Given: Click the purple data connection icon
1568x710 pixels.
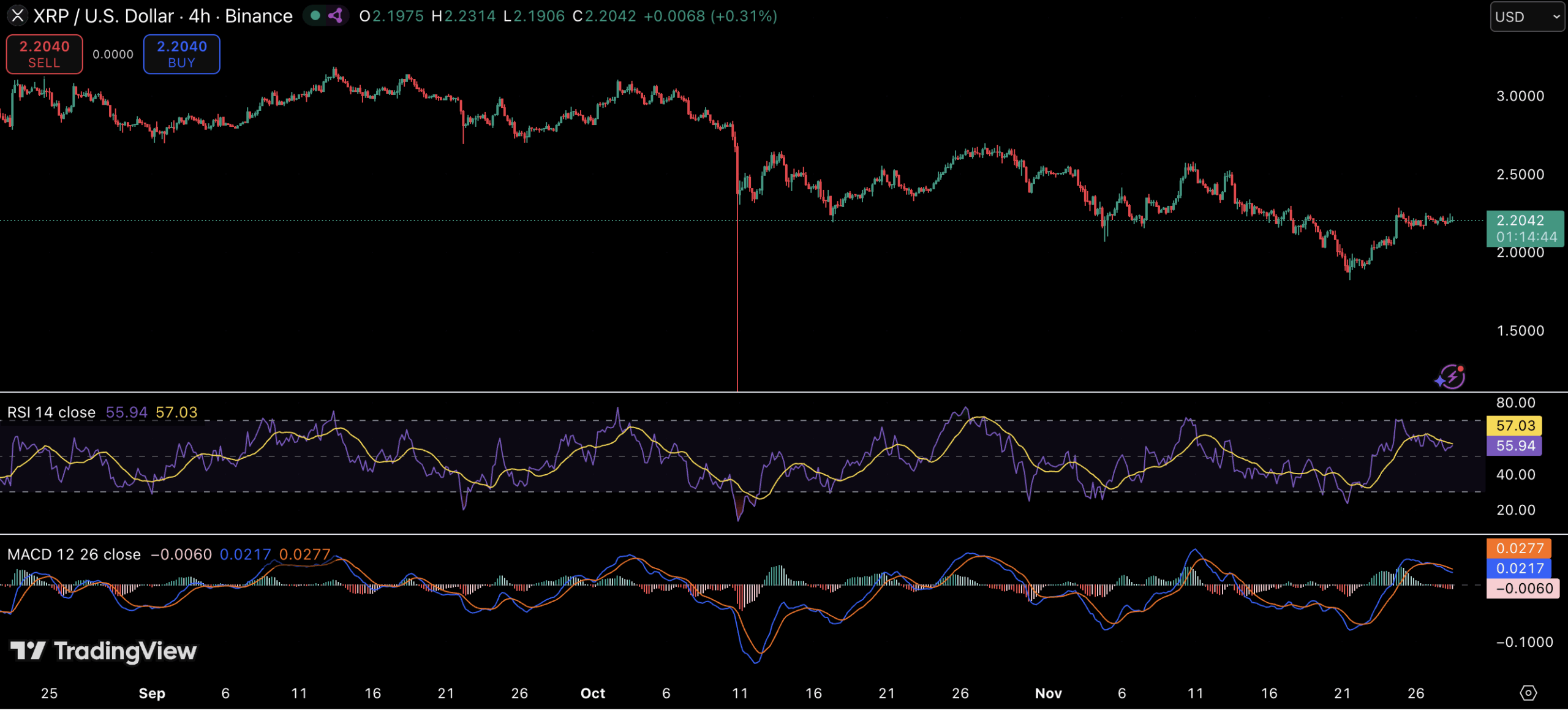Looking at the screenshot, I should point(335,15).
